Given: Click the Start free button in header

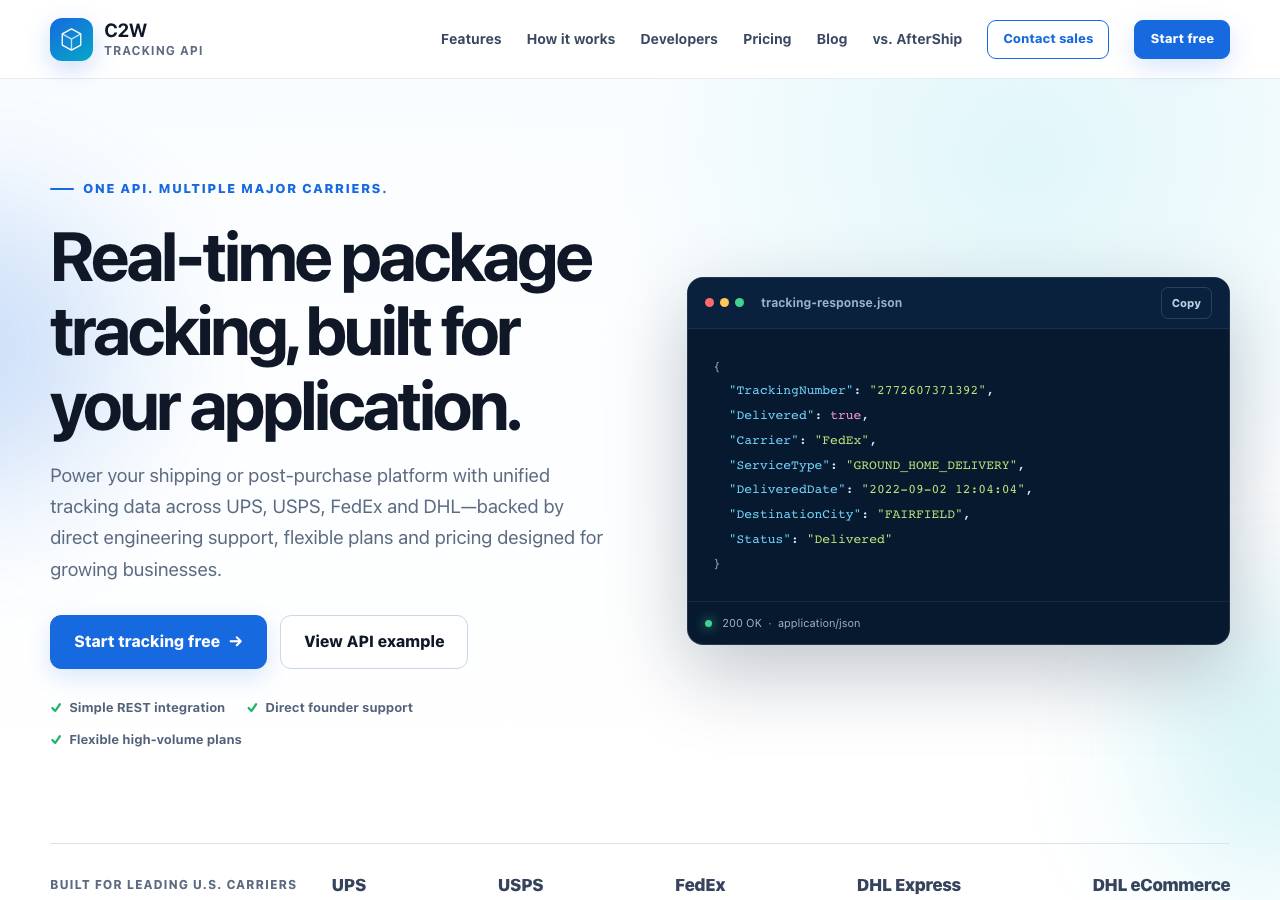Looking at the screenshot, I should pos(1182,39).
